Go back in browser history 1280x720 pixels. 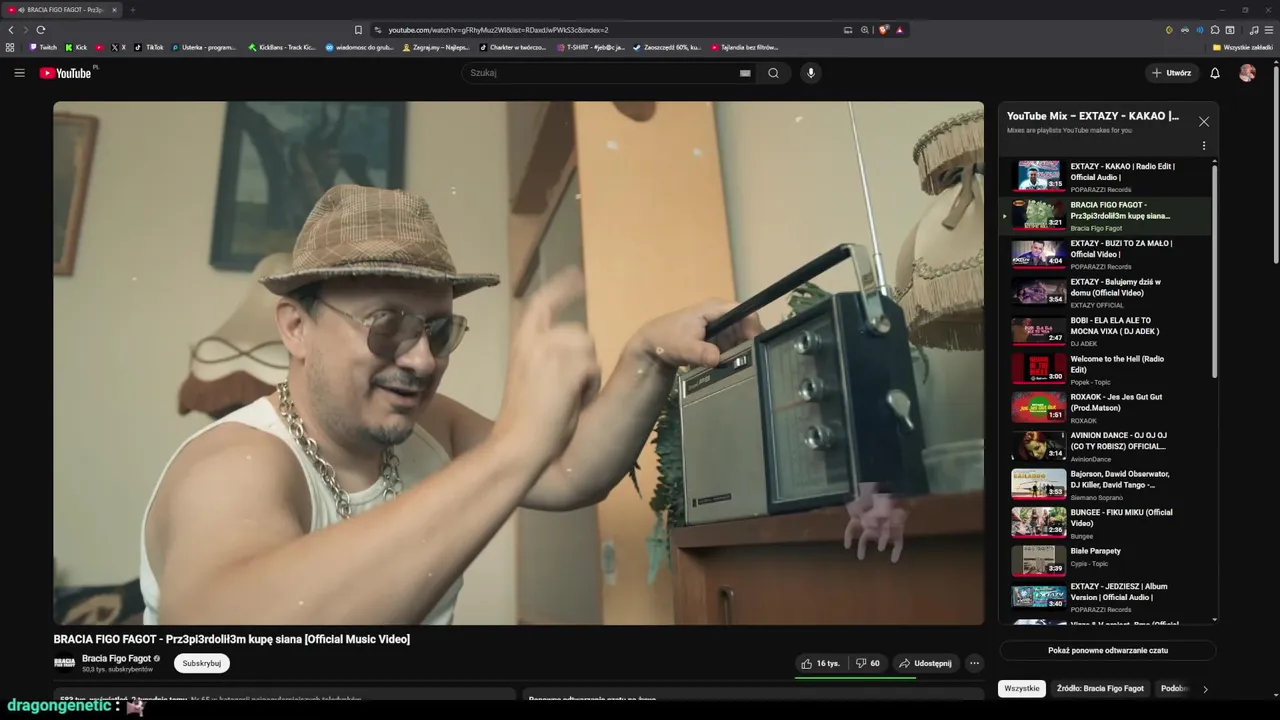pos(12,30)
